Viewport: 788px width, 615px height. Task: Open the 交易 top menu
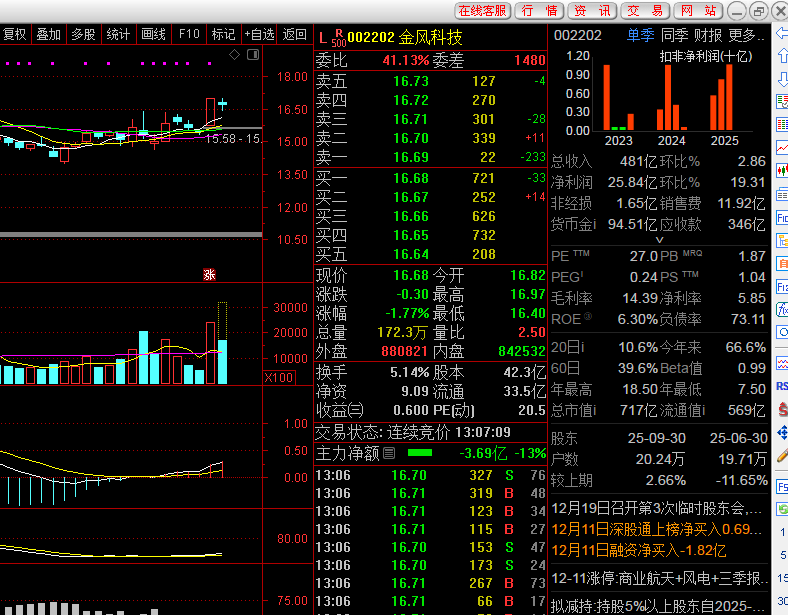[645, 11]
